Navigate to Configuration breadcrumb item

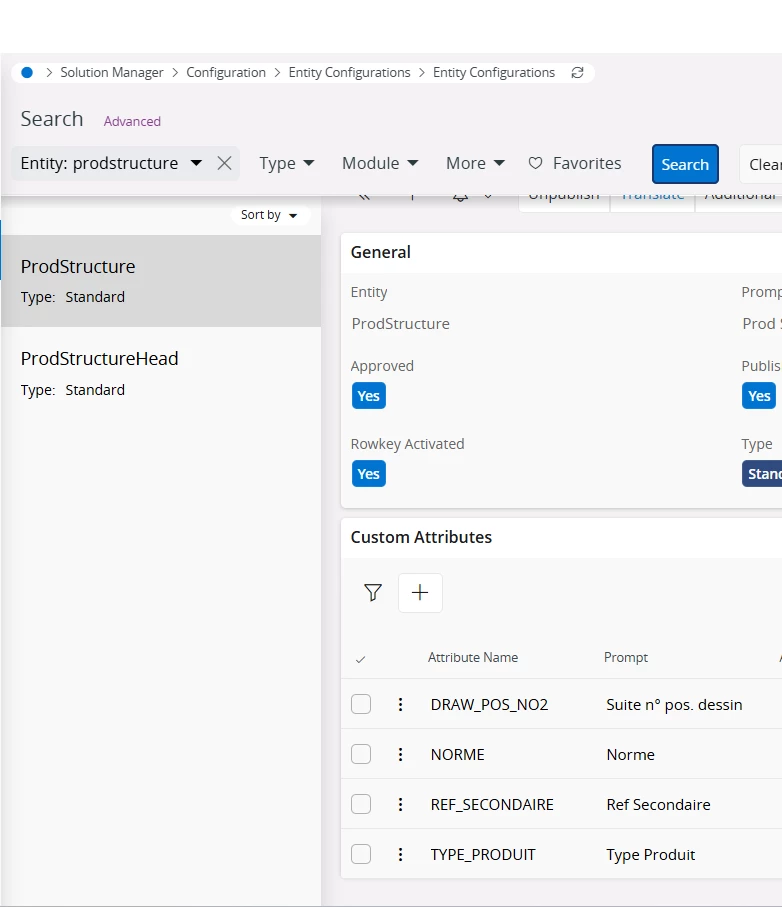point(226,73)
